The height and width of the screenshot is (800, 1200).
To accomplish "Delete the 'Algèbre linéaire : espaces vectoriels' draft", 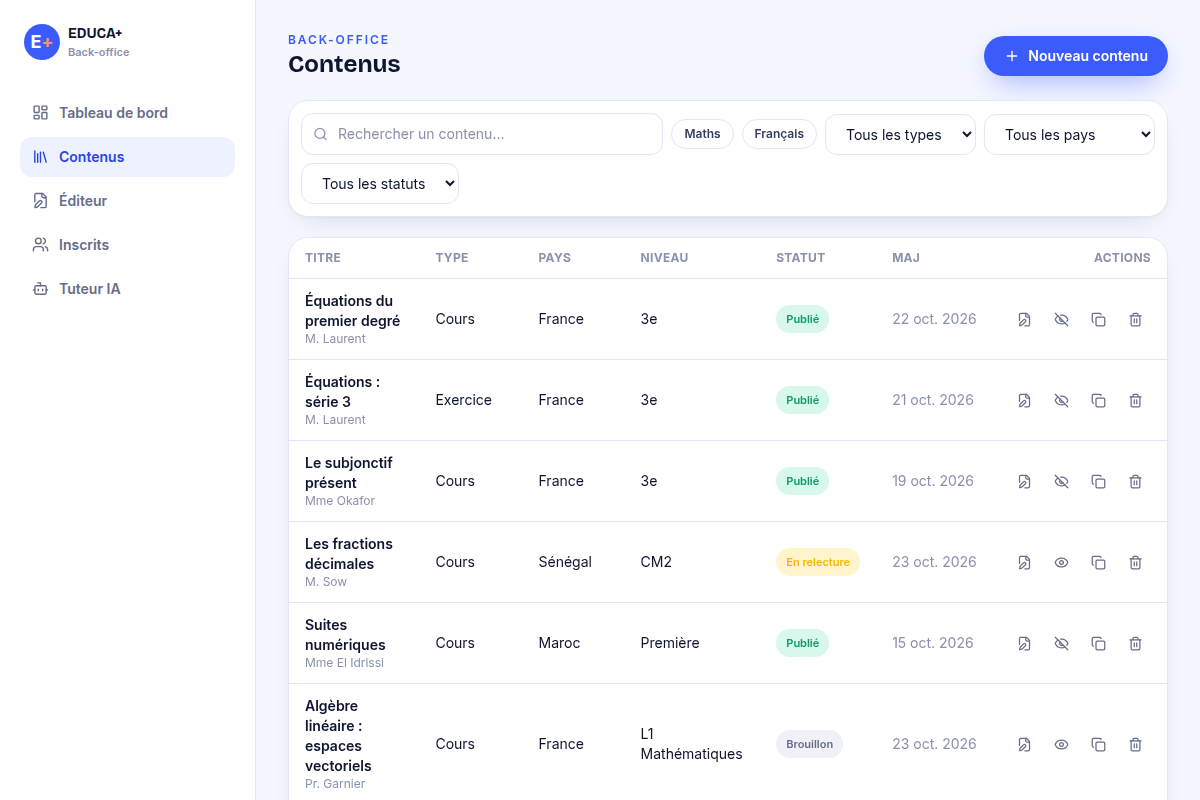I will (1136, 744).
